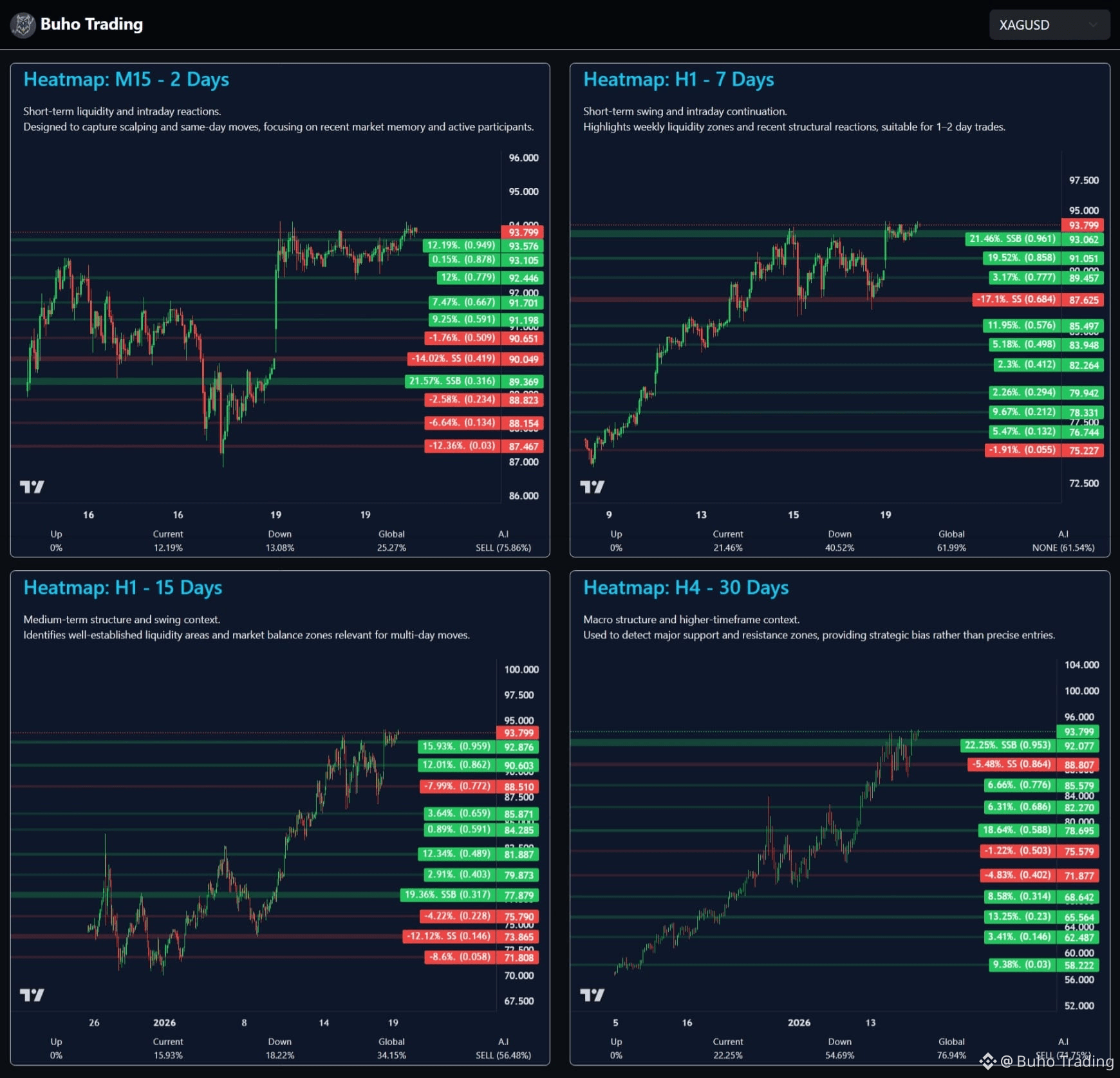The width and height of the screenshot is (1120, 1078).
Task: Click the 22.25% SSB (0.953) level label
Action: [1007, 745]
